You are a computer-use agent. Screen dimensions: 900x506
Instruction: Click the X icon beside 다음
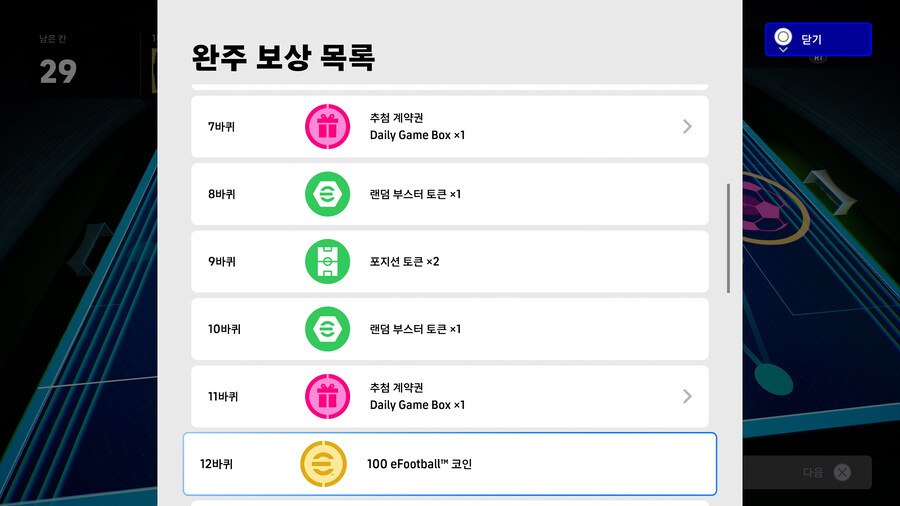coord(843,473)
